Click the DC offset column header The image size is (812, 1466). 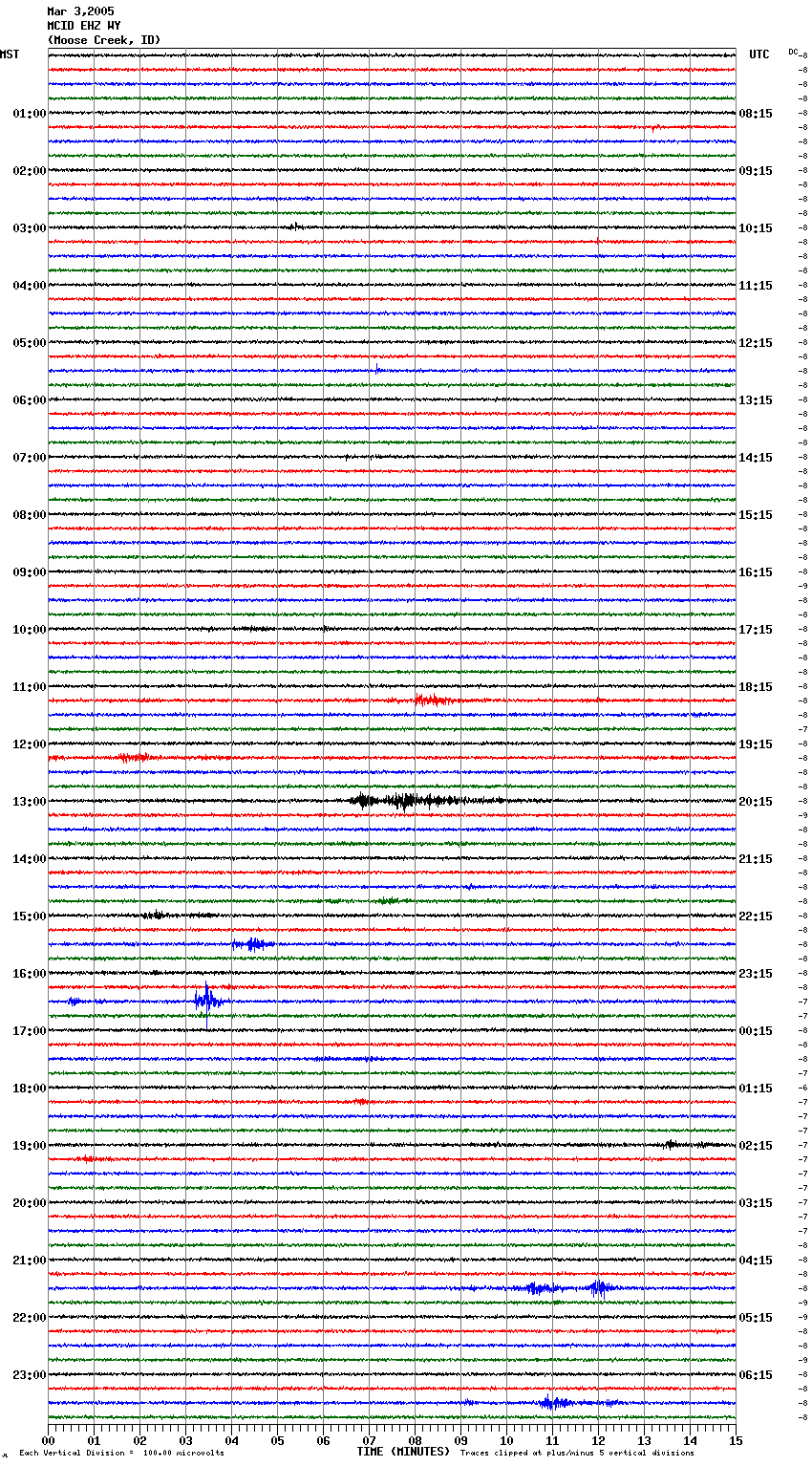[x=793, y=52]
